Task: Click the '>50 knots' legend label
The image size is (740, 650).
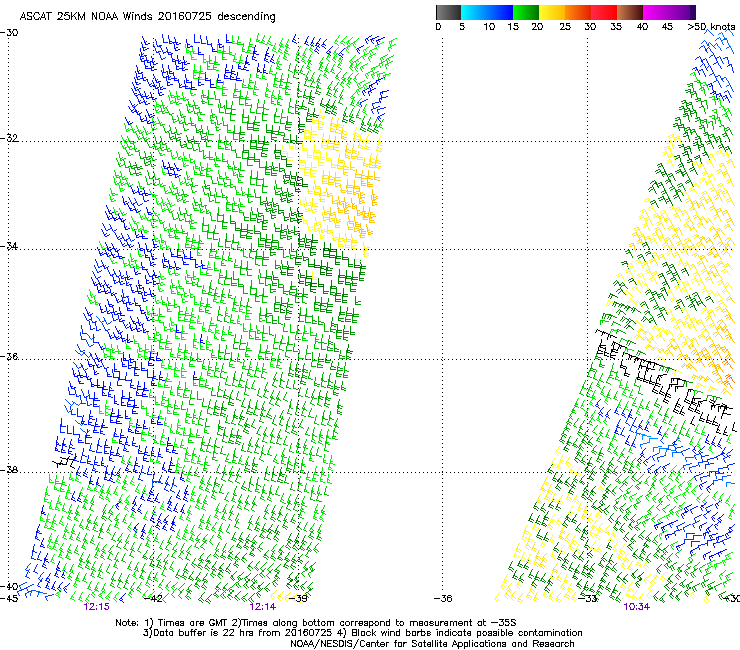Action: (x=711, y=27)
